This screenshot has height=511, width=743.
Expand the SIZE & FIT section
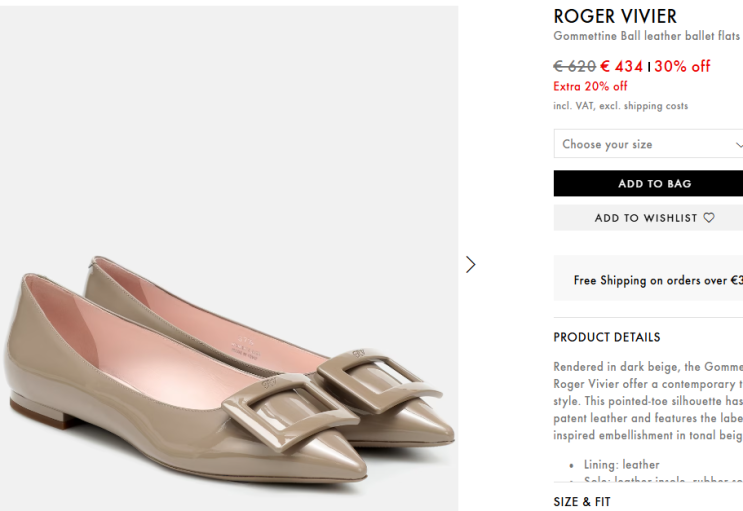(x=582, y=501)
